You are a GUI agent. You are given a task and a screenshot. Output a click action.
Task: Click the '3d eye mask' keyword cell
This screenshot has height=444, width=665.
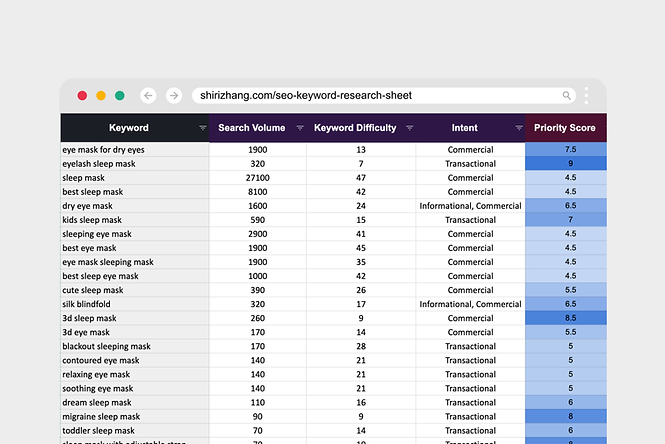pyautogui.click(x=134, y=332)
